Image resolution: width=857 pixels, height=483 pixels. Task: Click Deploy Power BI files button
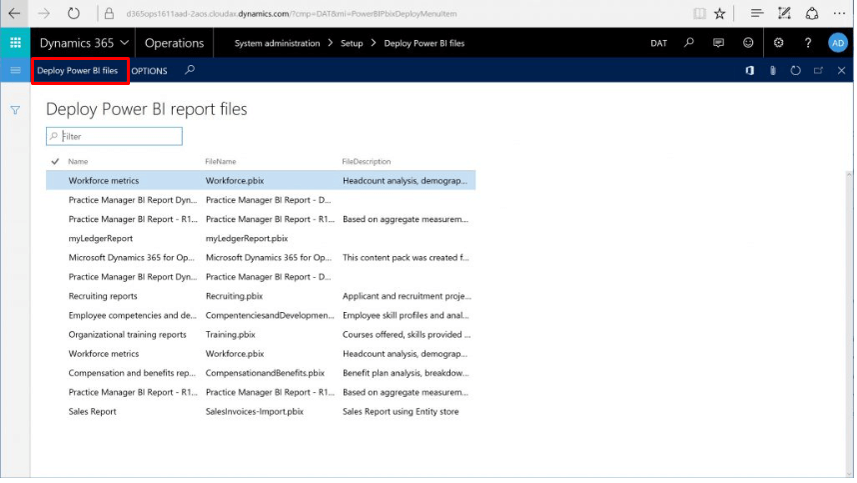pyautogui.click(x=80, y=70)
